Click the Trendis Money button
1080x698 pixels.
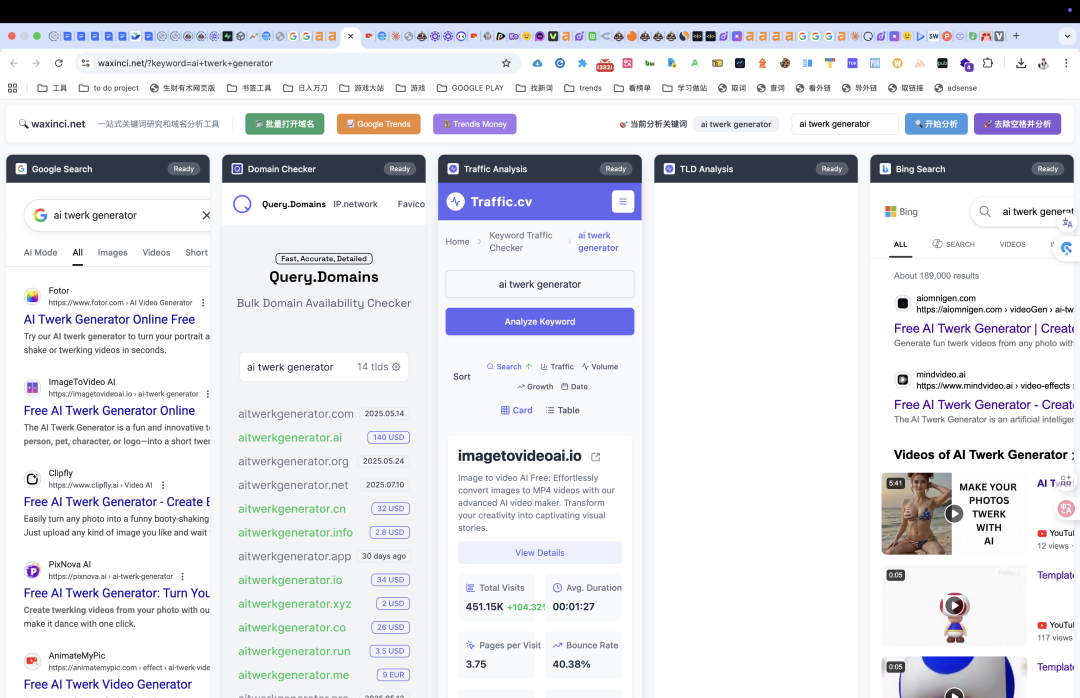coord(475,124)
